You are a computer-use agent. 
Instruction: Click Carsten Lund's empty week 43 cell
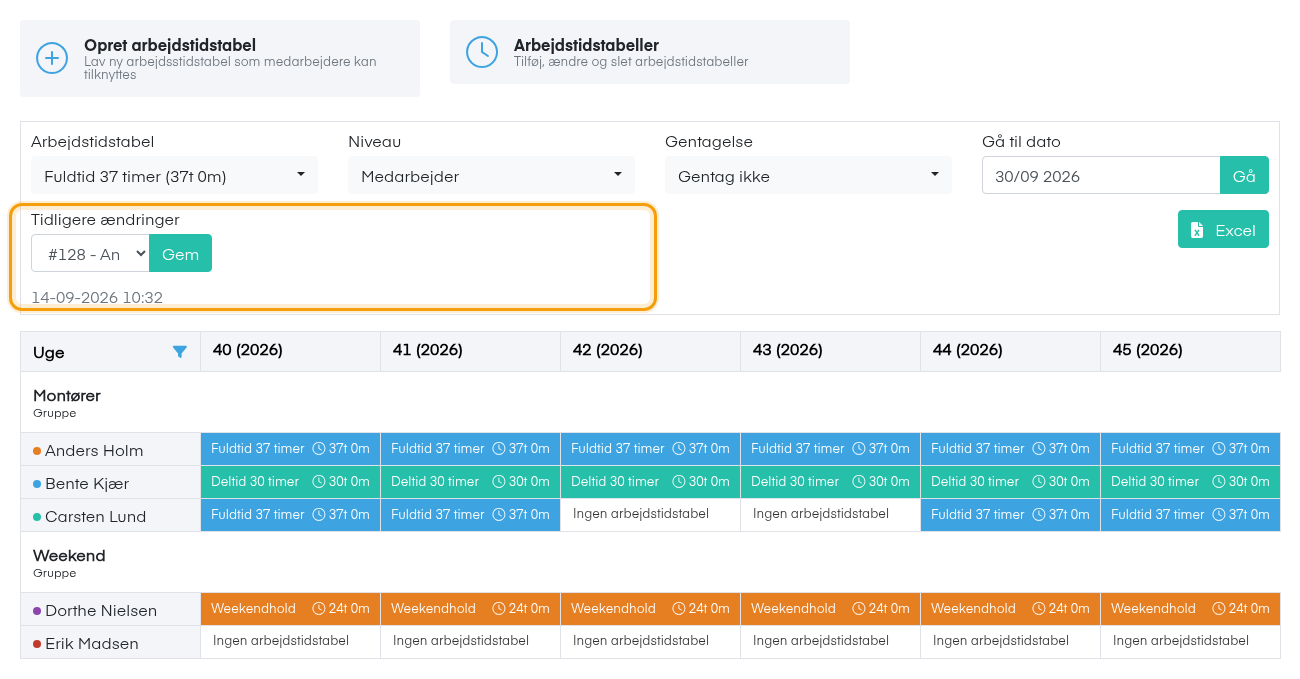click(x=831, y=515)
